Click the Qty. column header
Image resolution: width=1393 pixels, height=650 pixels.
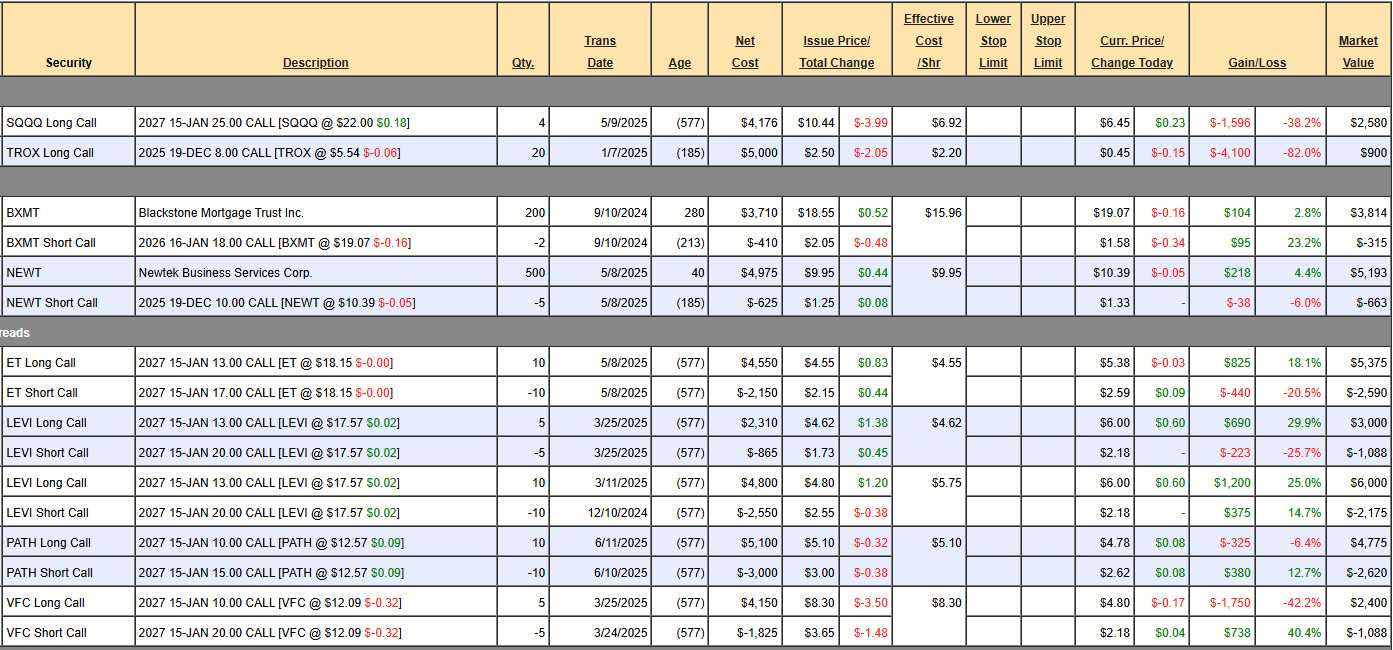522,62
